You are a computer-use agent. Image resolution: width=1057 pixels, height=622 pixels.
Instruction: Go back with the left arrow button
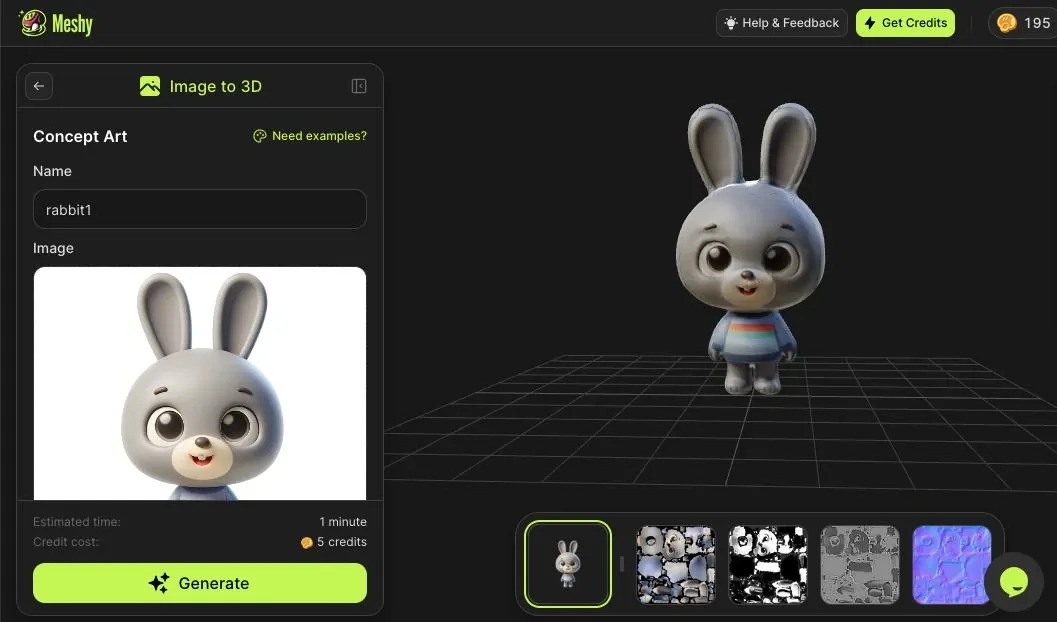39,86
